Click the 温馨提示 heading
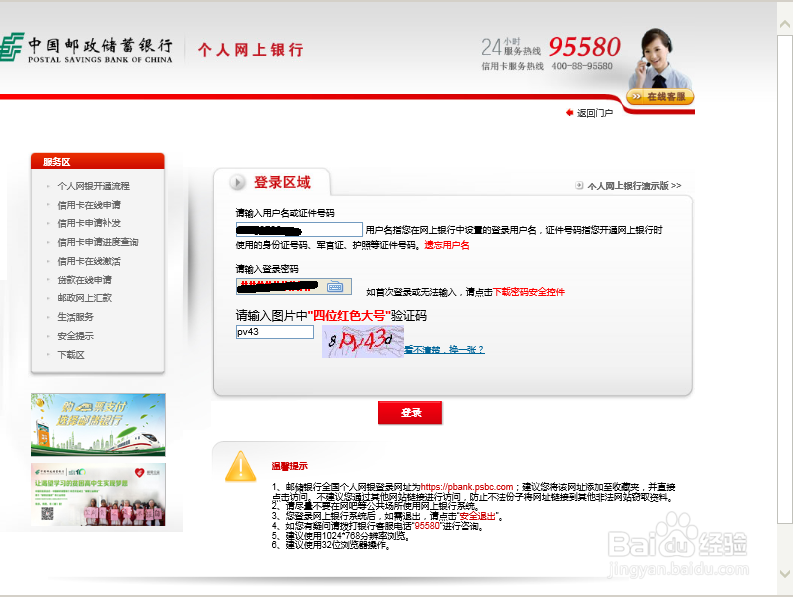The width and height of the screenshot is (793, 597). point(289,466)
